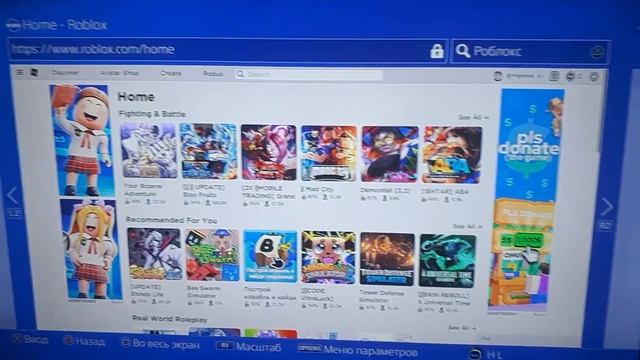Click the Меню параметров option
Screen dimensions: 640x360
(358, 350)
